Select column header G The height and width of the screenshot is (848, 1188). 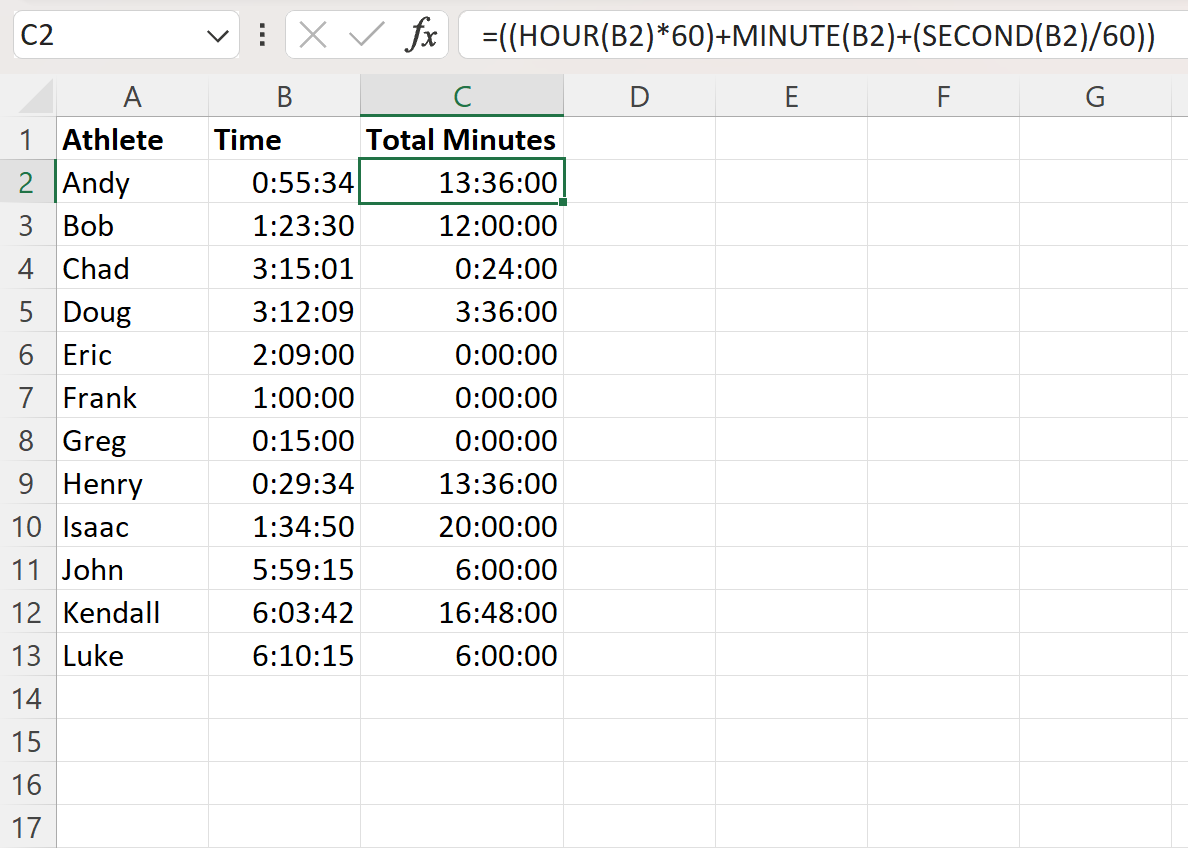pos(1094,96)
